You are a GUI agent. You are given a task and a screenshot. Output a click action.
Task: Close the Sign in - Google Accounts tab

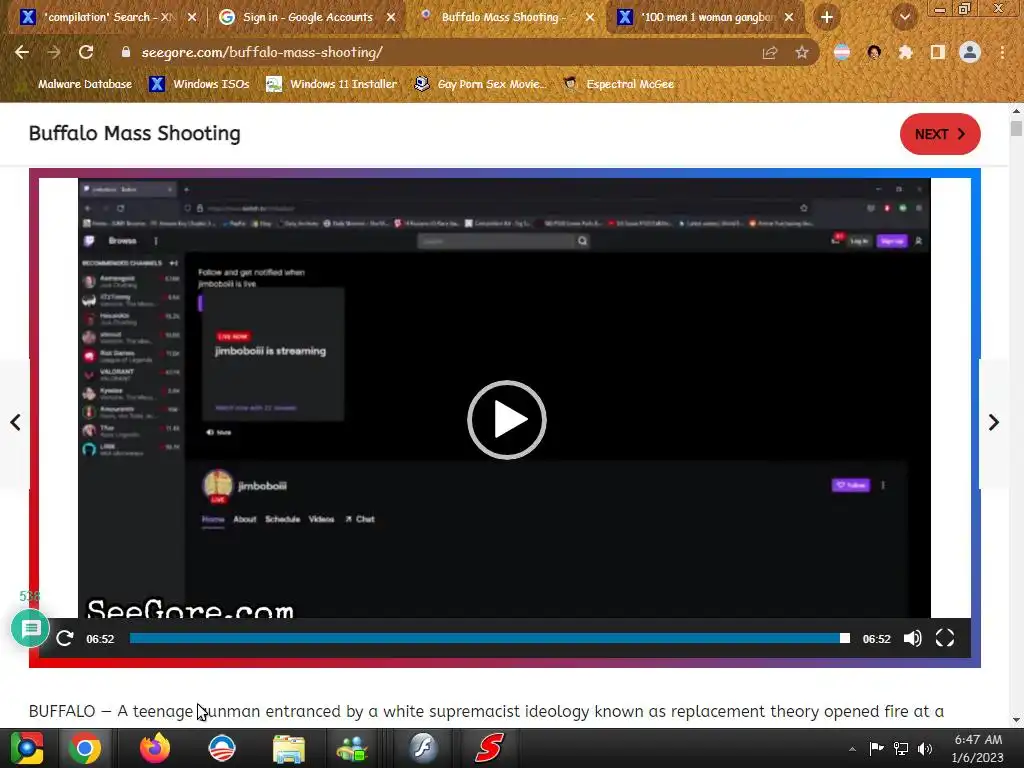[x=391, y=17]
